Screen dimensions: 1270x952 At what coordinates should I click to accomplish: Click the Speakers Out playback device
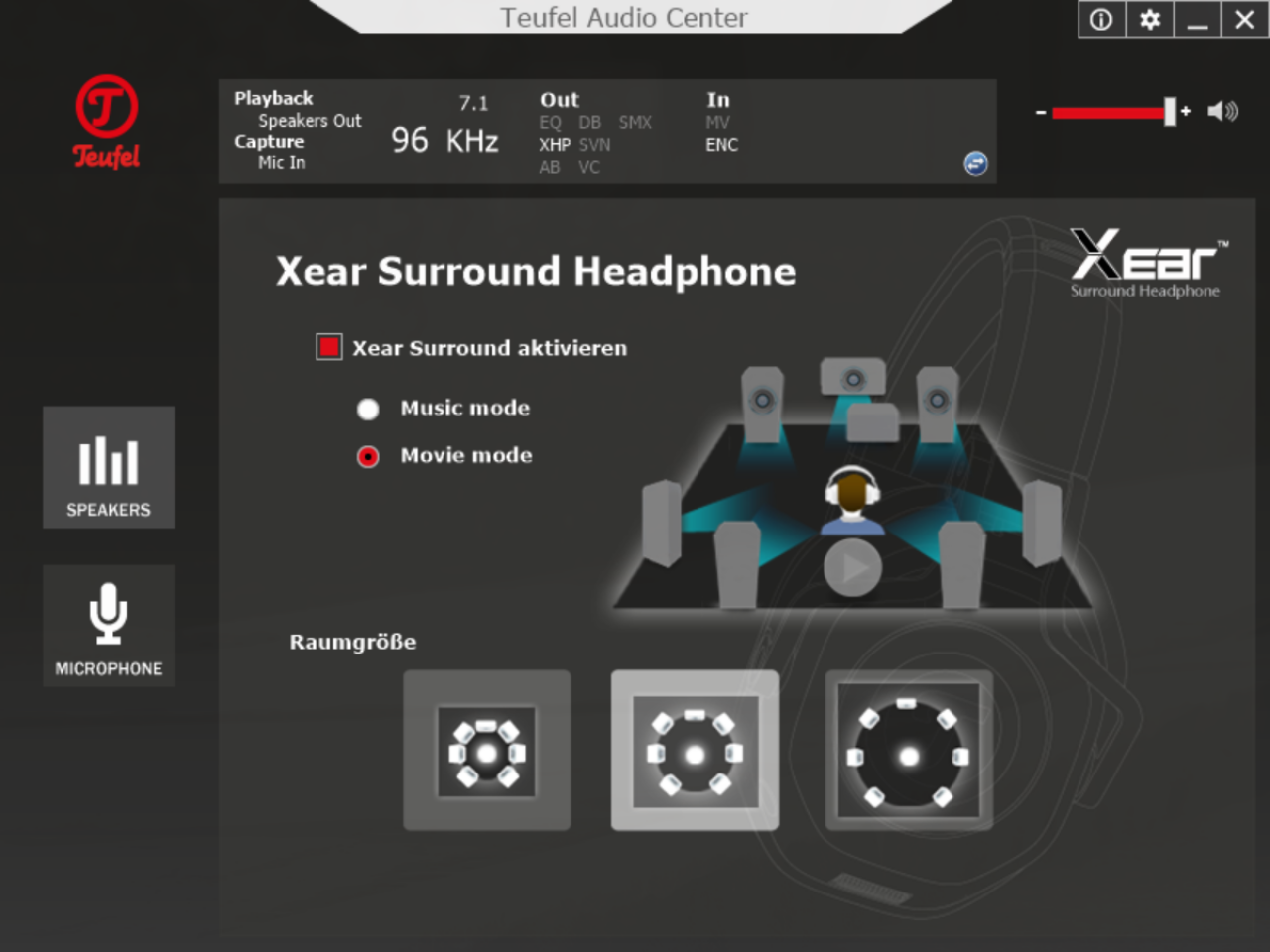310,121
